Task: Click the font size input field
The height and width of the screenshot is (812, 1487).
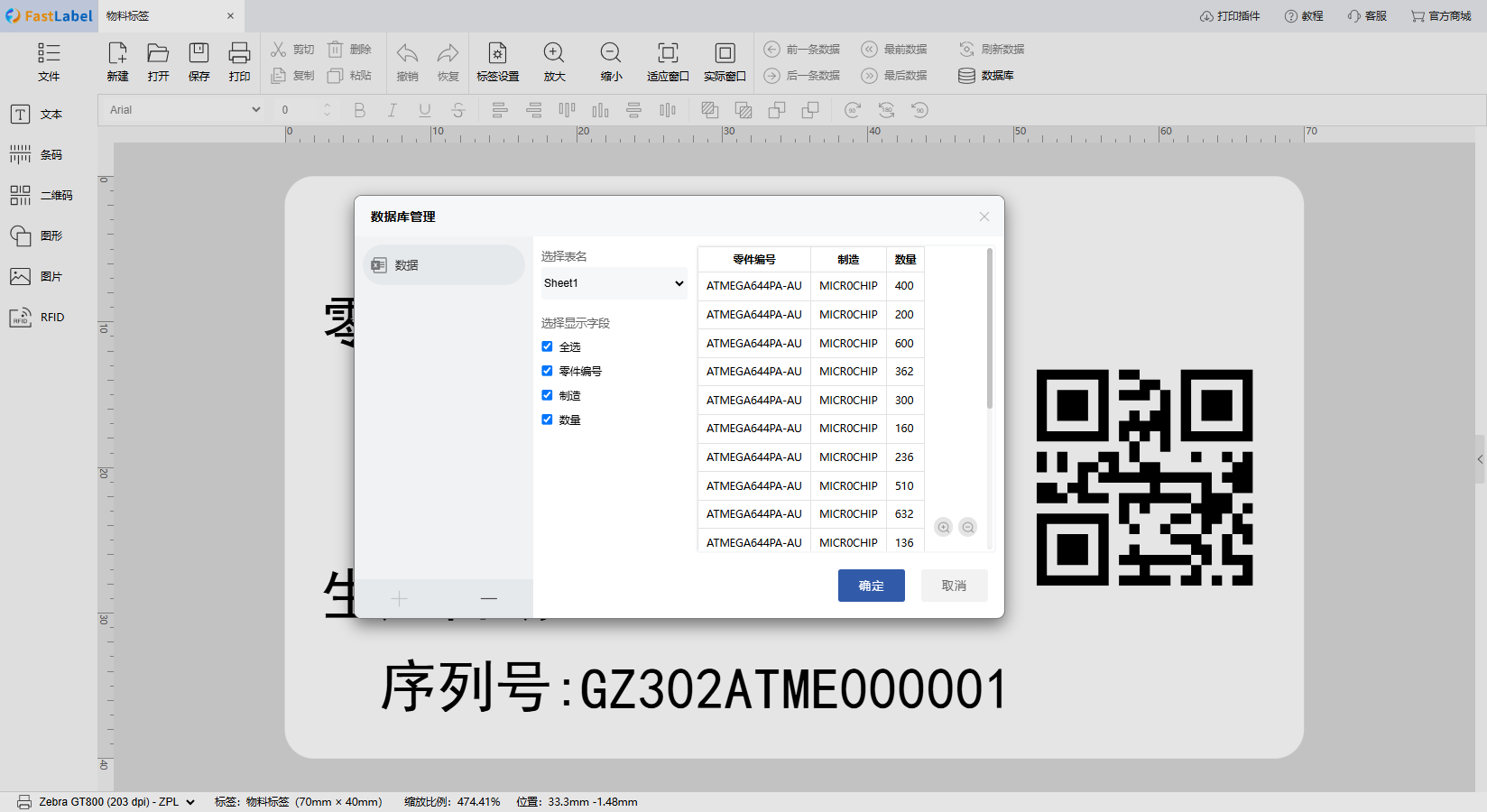Action: [x=300, y=110]
